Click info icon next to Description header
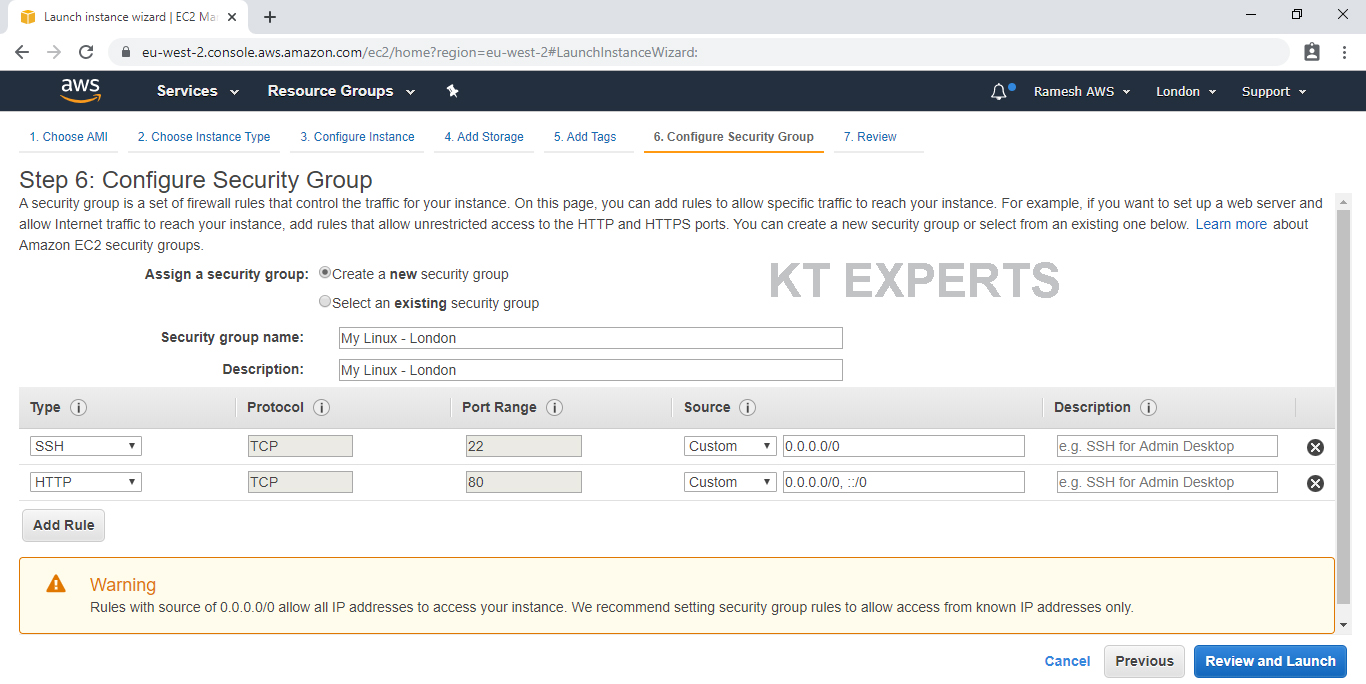Screen dimensions: 1366x684 coord(1148,408)
